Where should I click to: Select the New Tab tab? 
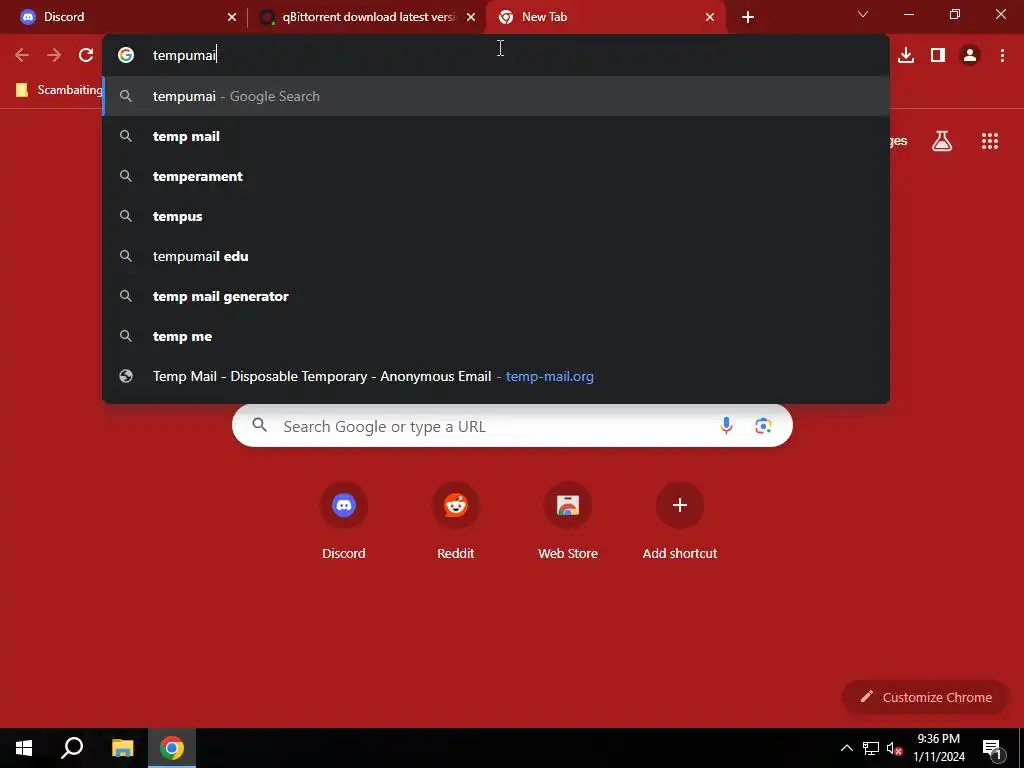[x=605, y=17]
